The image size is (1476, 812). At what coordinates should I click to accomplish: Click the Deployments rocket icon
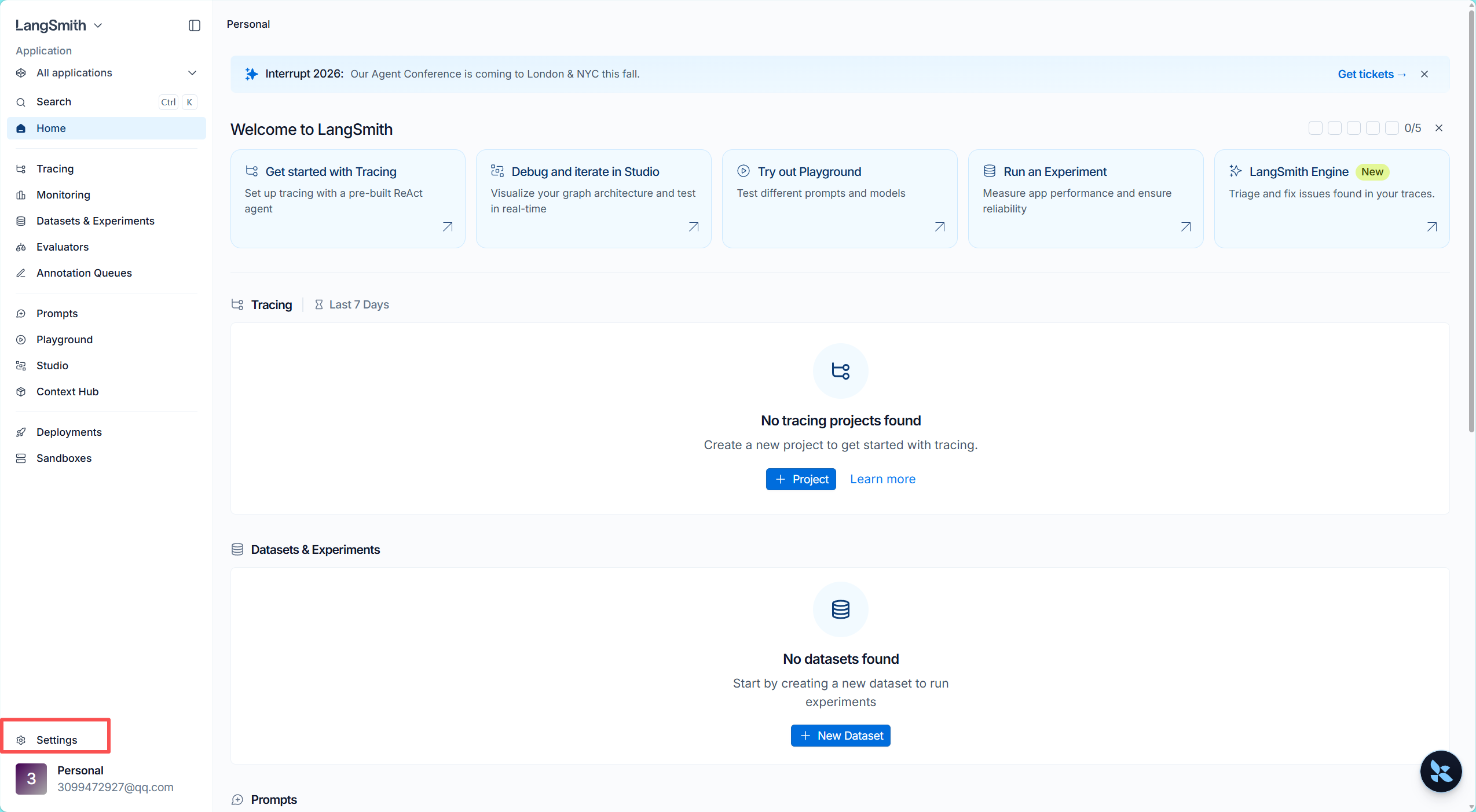tap(21, 432)
